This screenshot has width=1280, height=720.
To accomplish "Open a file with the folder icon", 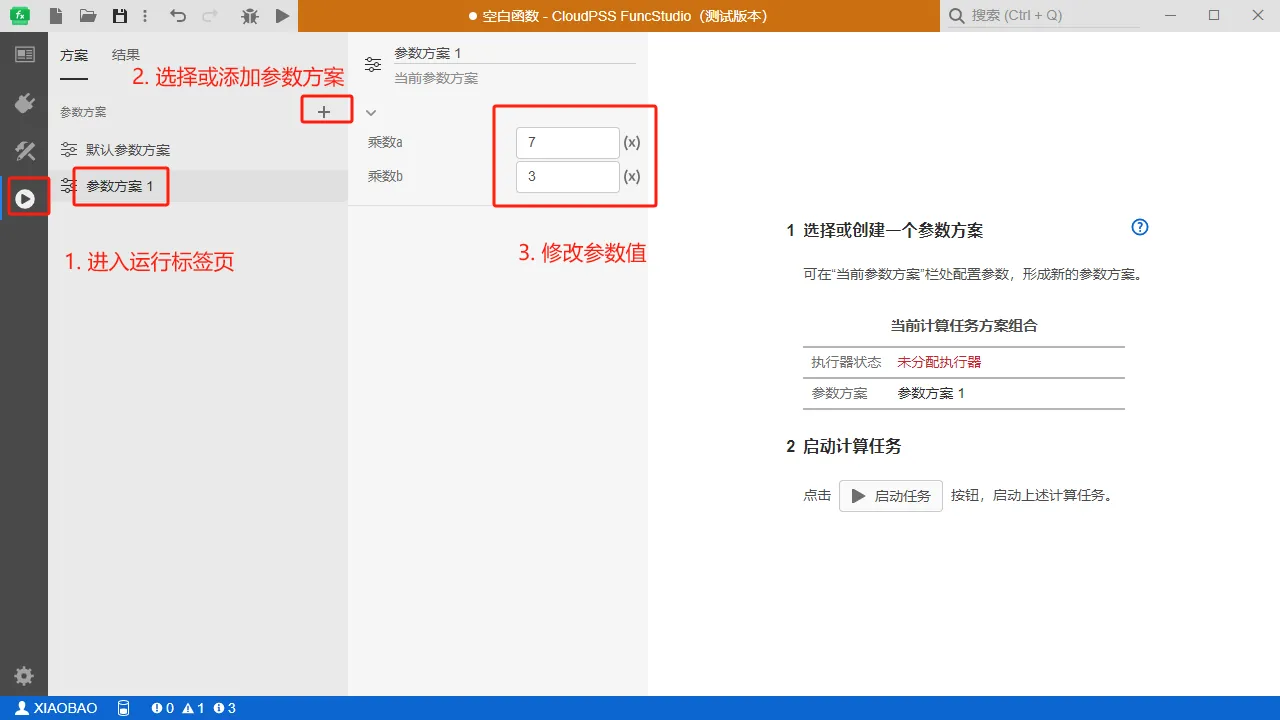I will click(88, 16).
